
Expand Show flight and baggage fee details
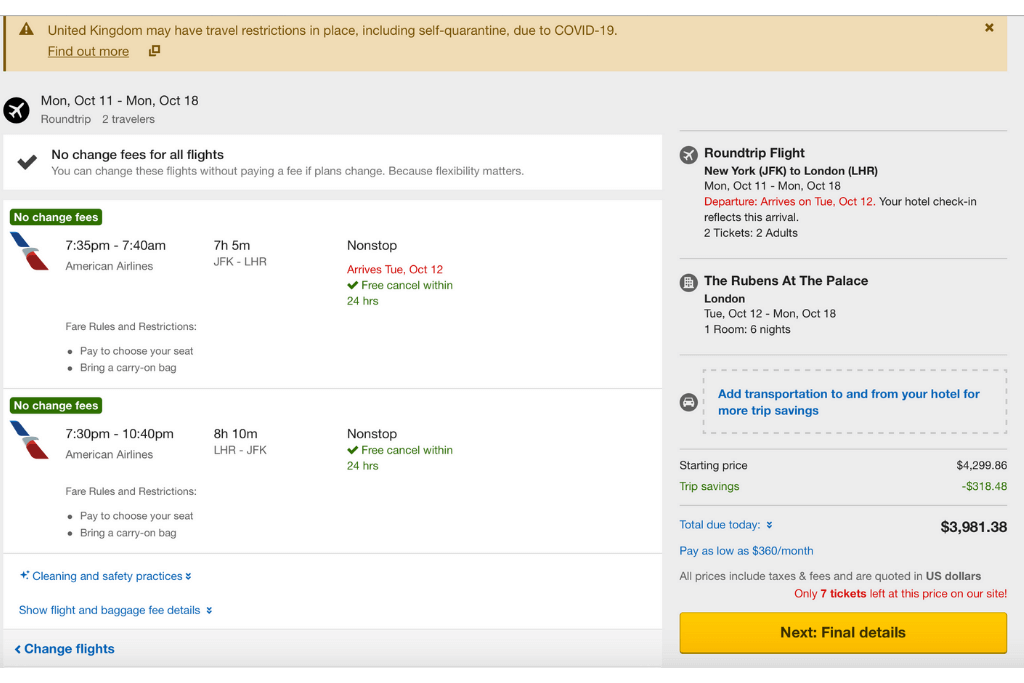pyautogui.click(x=116, y=610)
